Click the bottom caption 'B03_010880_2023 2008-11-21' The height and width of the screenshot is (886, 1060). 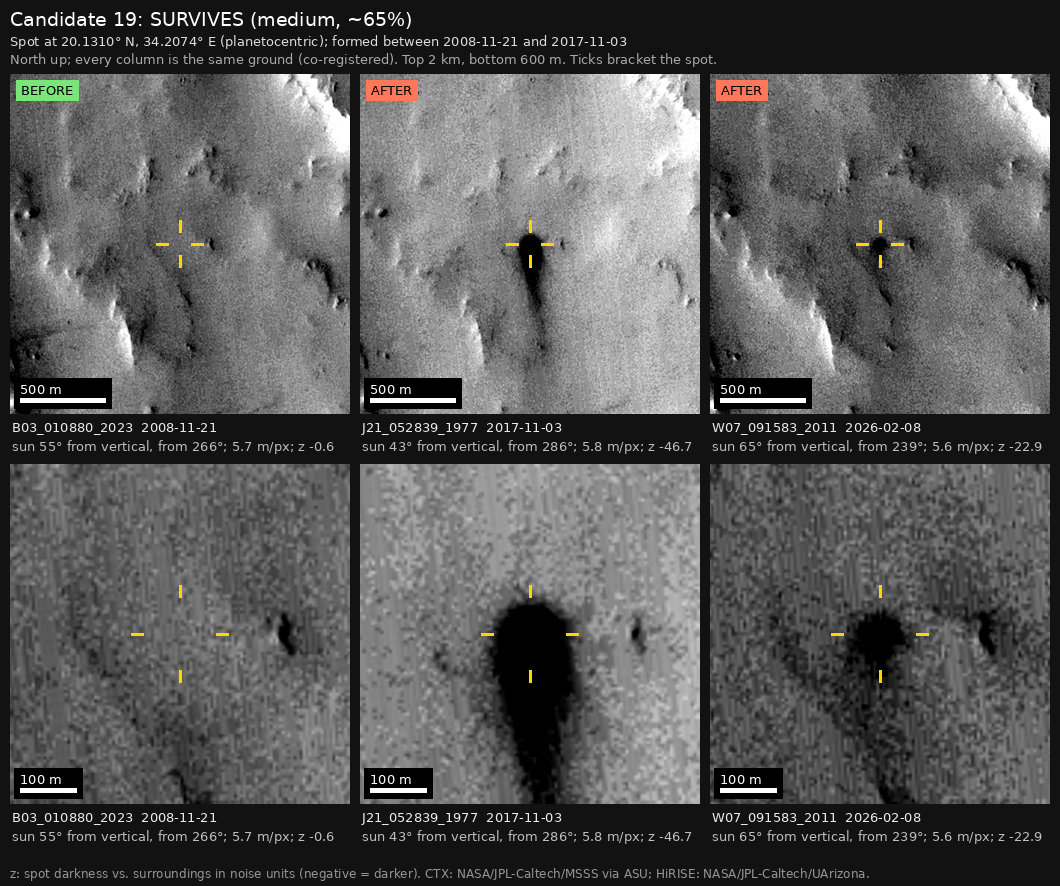point(114,818)
